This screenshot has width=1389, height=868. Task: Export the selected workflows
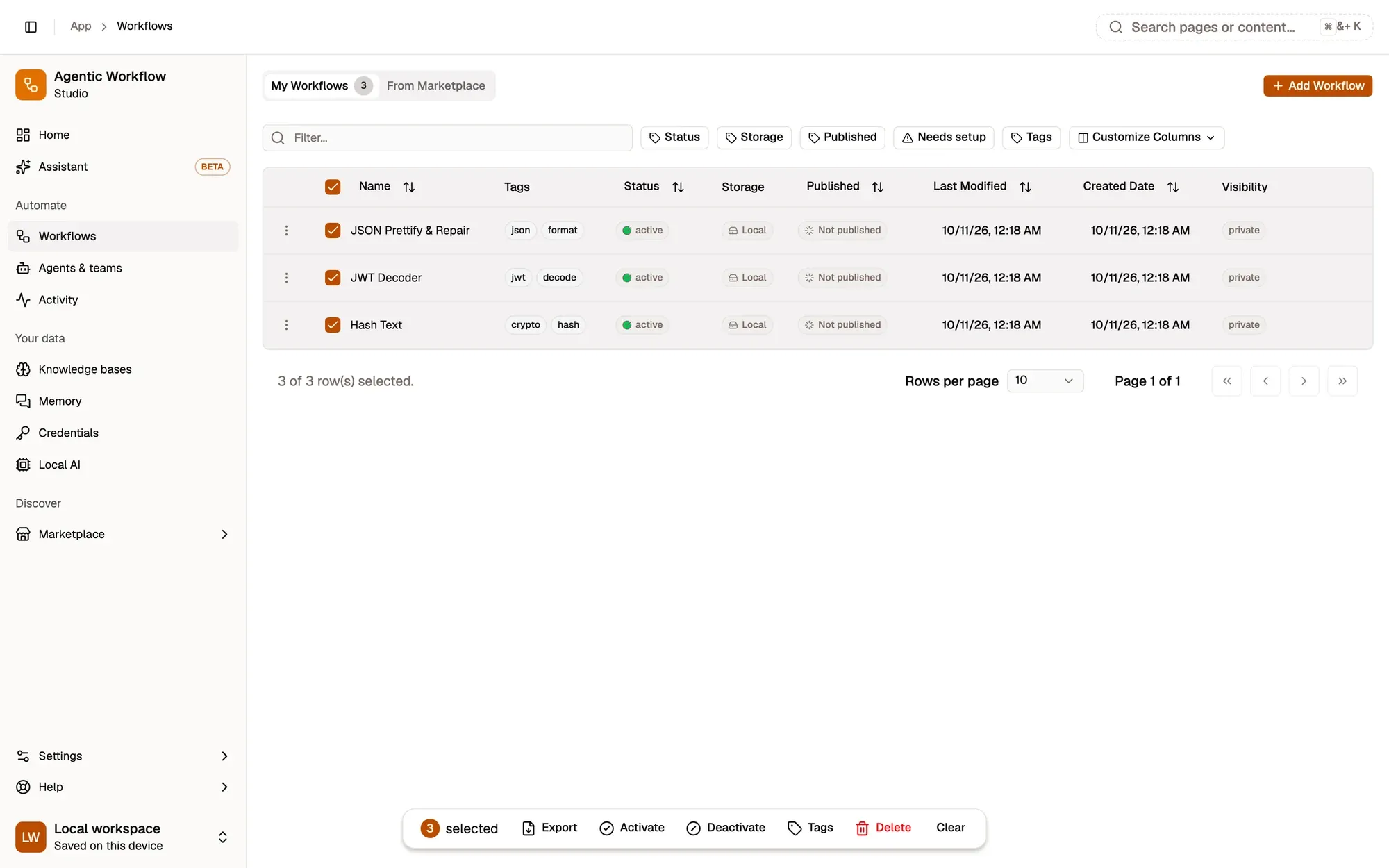click(x=549, y=828)
